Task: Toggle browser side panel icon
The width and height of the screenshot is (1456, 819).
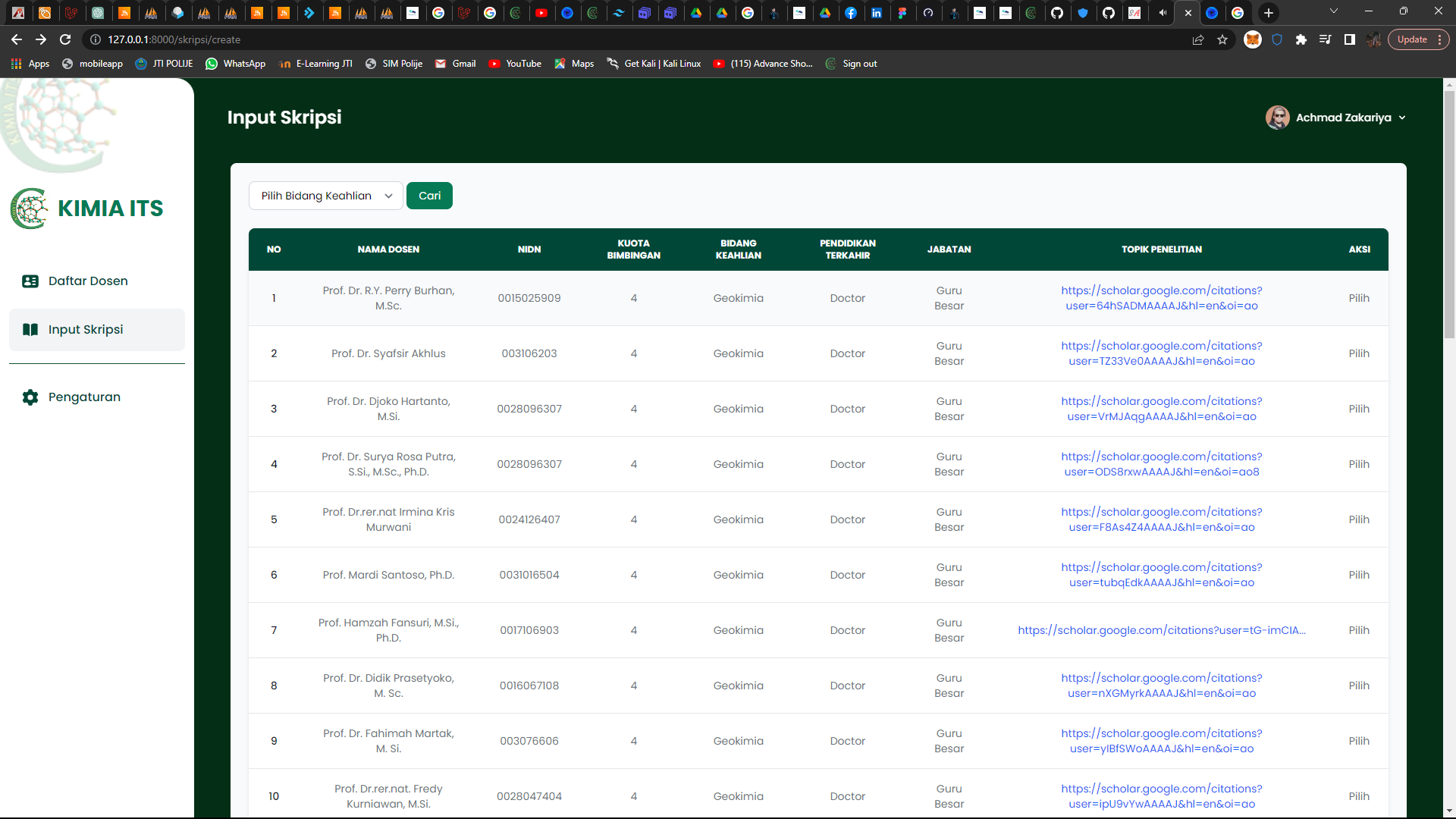Action: 1350,39
